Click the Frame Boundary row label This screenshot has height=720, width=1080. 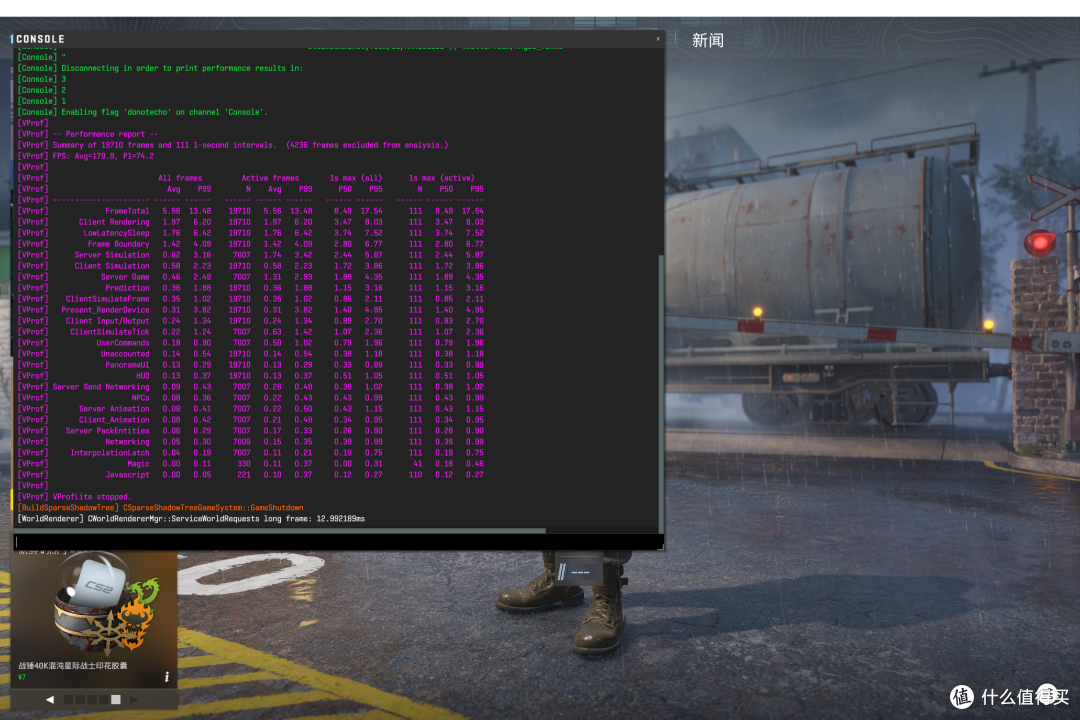pos(118,245)
